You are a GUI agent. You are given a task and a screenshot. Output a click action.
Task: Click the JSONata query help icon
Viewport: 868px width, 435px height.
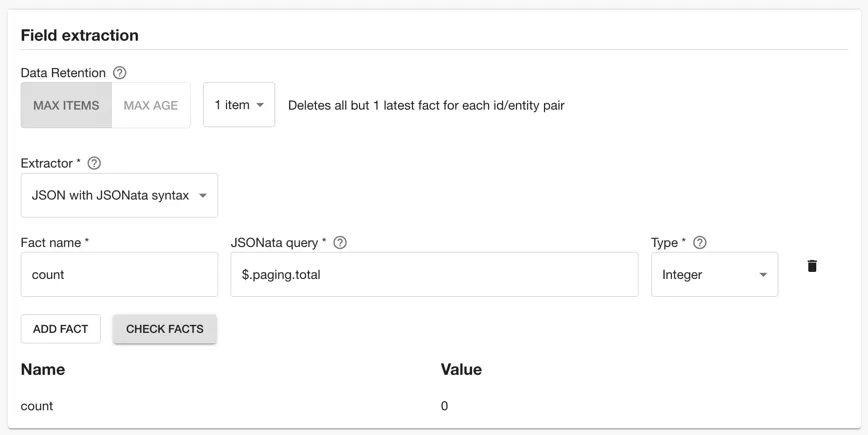(340, 243)
